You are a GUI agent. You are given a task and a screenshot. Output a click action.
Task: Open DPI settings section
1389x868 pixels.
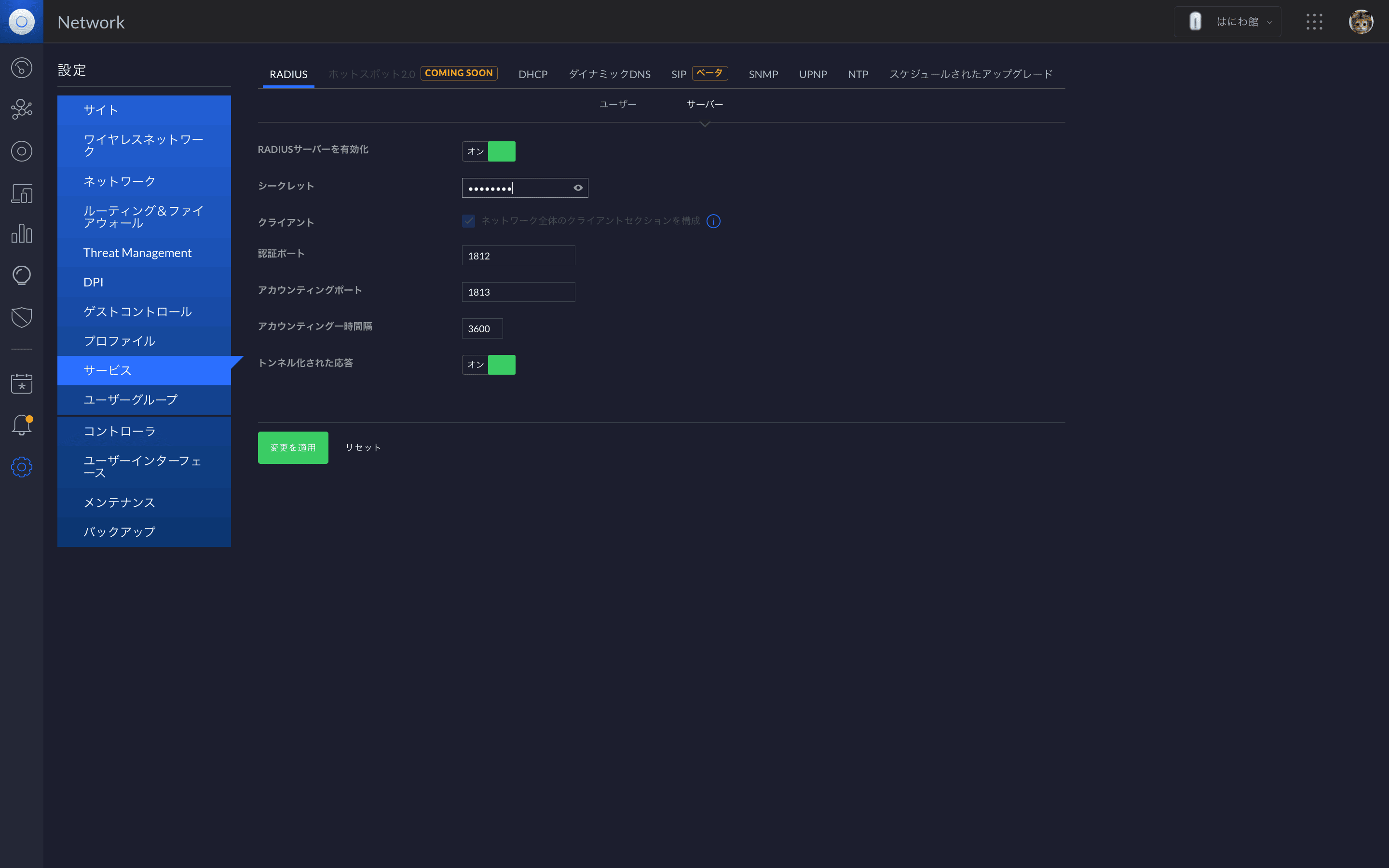click(x=144, y=282)
